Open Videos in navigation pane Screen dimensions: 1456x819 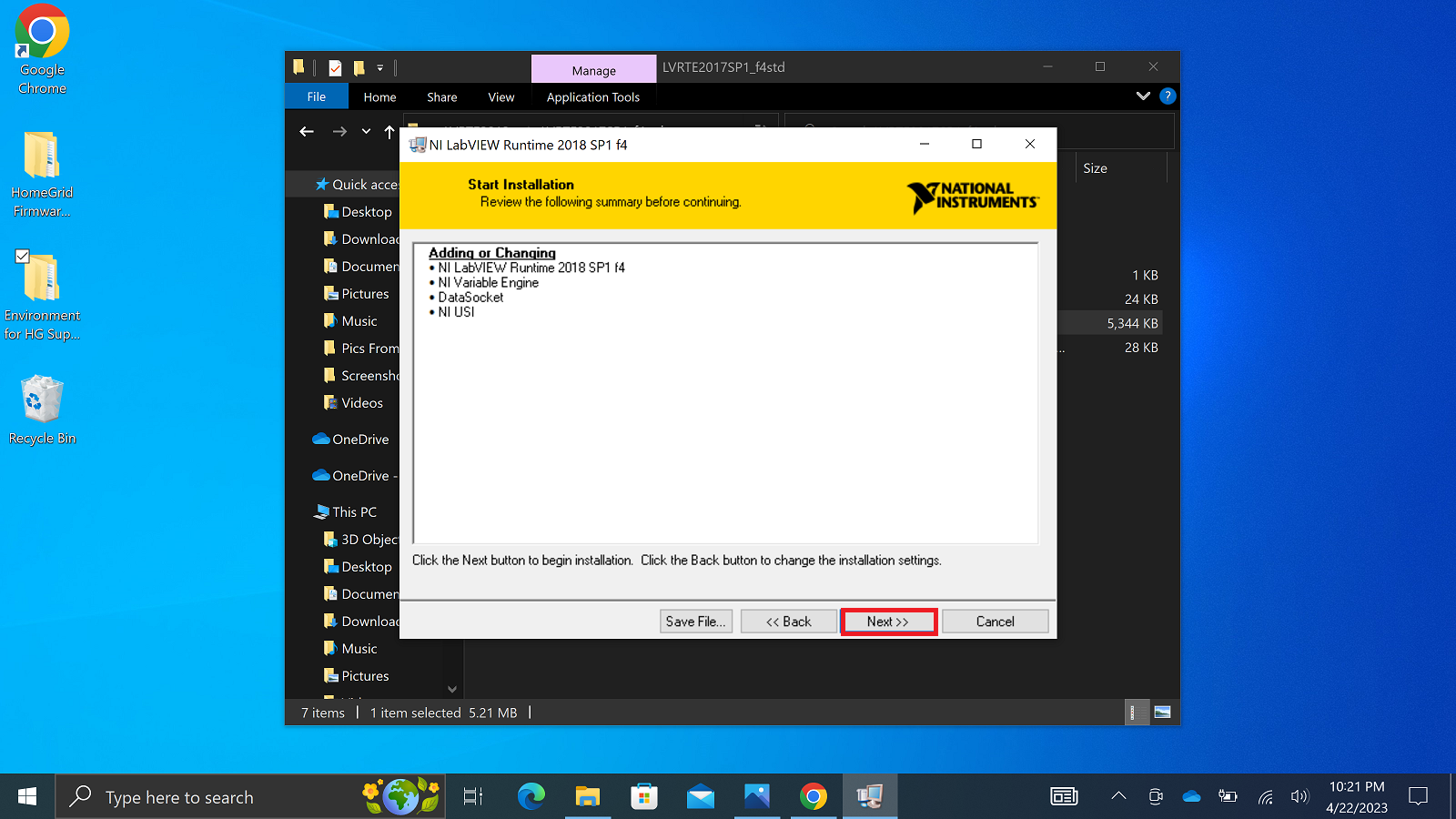pos(354,402)
